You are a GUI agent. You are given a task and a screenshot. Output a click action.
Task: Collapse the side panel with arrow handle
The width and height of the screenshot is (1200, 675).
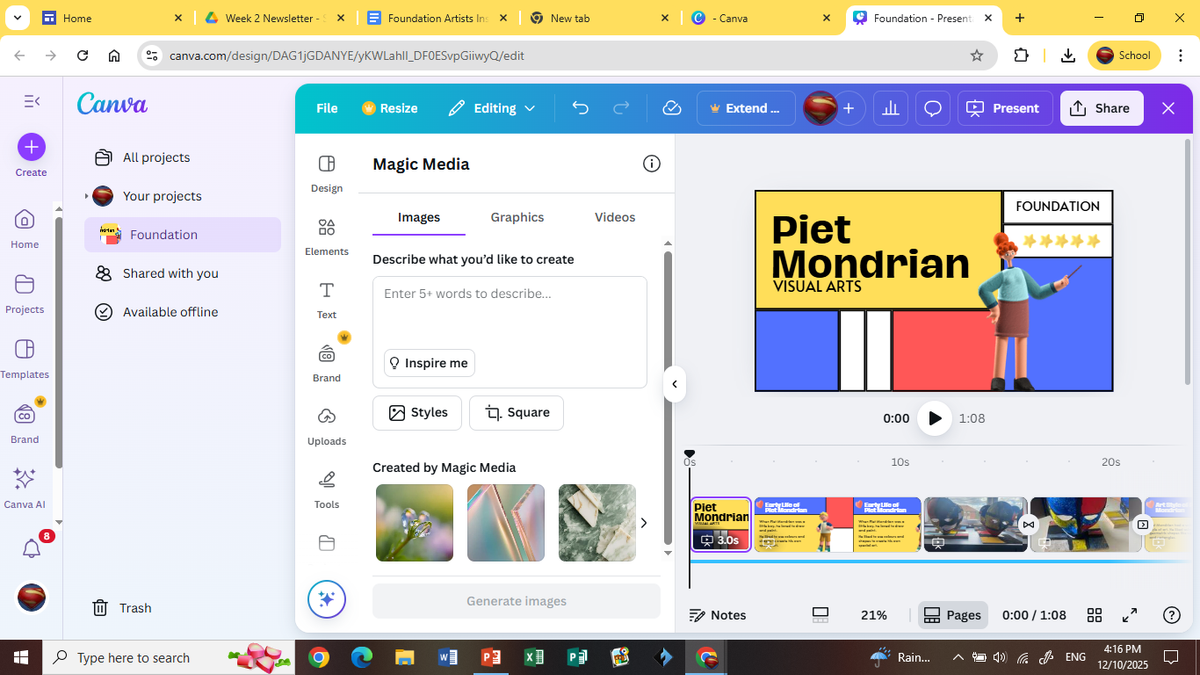click(x=675, y=384)
